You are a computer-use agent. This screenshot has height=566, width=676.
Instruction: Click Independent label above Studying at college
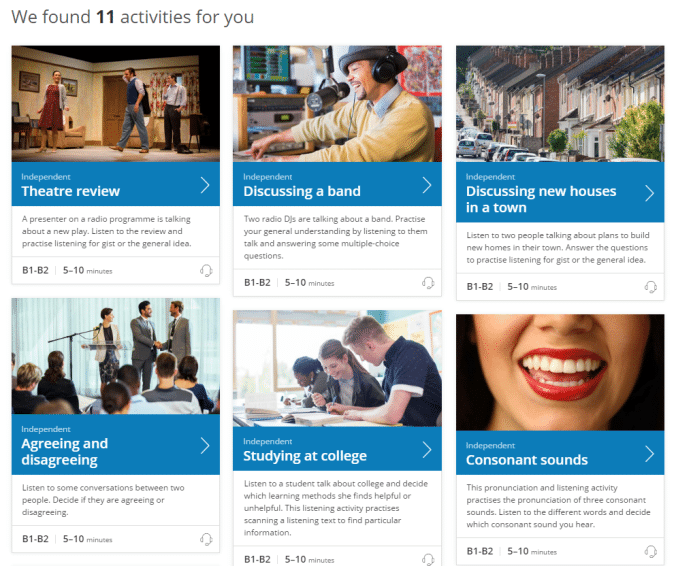pos(268,441)
